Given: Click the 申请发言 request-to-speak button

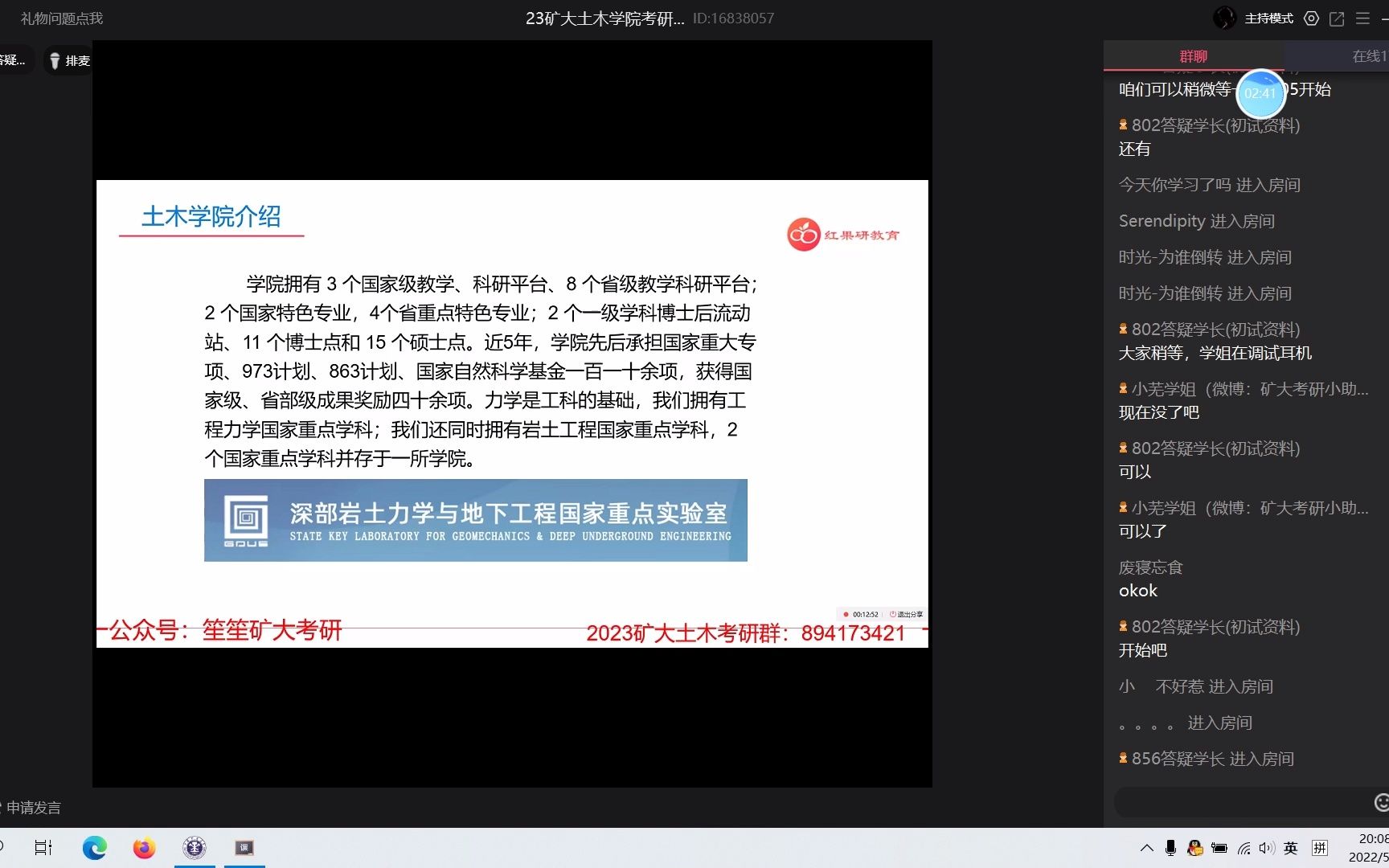Looking at the screenshot, I should pos(32,808).
